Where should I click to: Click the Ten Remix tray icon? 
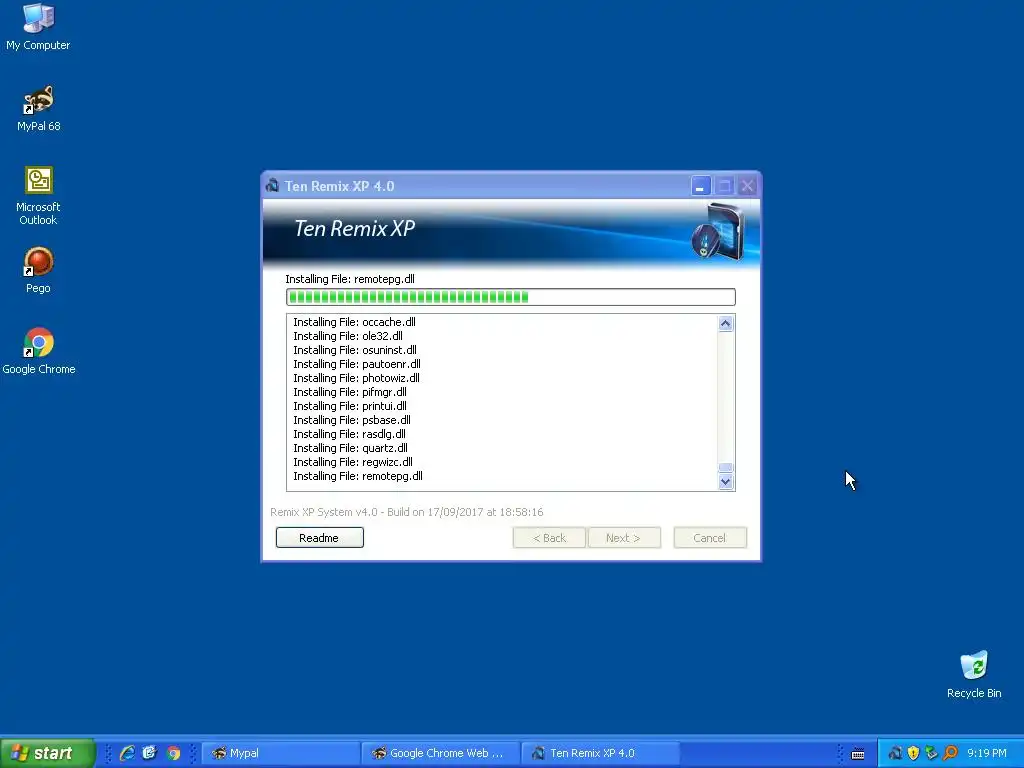click(x=895, y=753)
